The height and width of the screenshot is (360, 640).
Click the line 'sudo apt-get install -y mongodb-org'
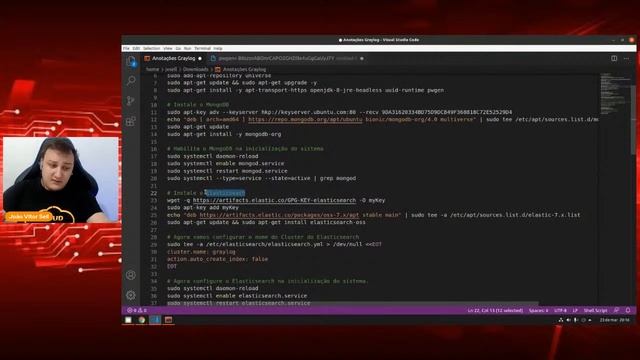pyautogui.click(x=224, y=134)
